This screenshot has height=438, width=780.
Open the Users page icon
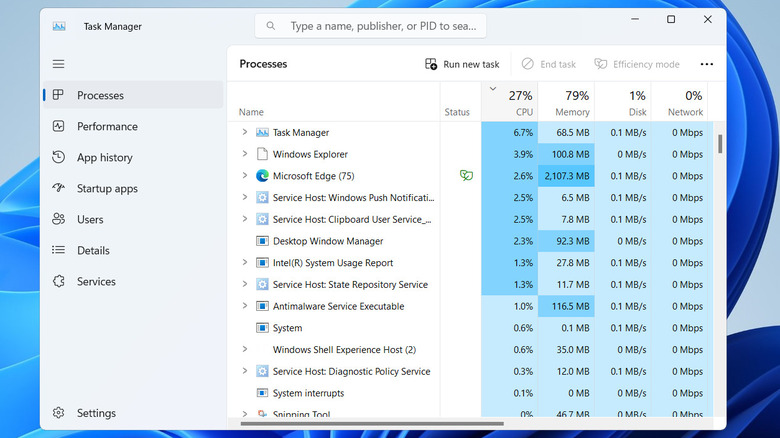coord(59,220)
